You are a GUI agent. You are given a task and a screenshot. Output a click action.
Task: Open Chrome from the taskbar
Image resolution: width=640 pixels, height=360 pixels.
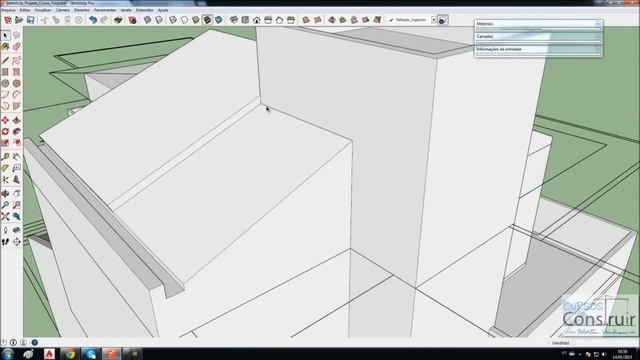pyautogui.click(x=70, y=353)
